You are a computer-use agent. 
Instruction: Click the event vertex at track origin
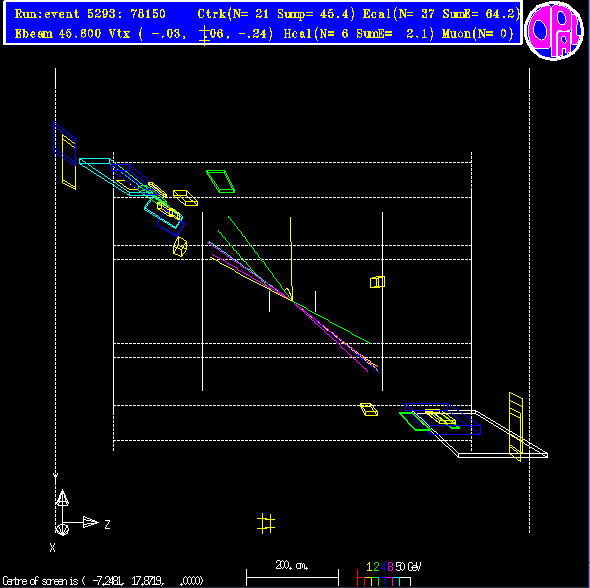pos(292,300)
